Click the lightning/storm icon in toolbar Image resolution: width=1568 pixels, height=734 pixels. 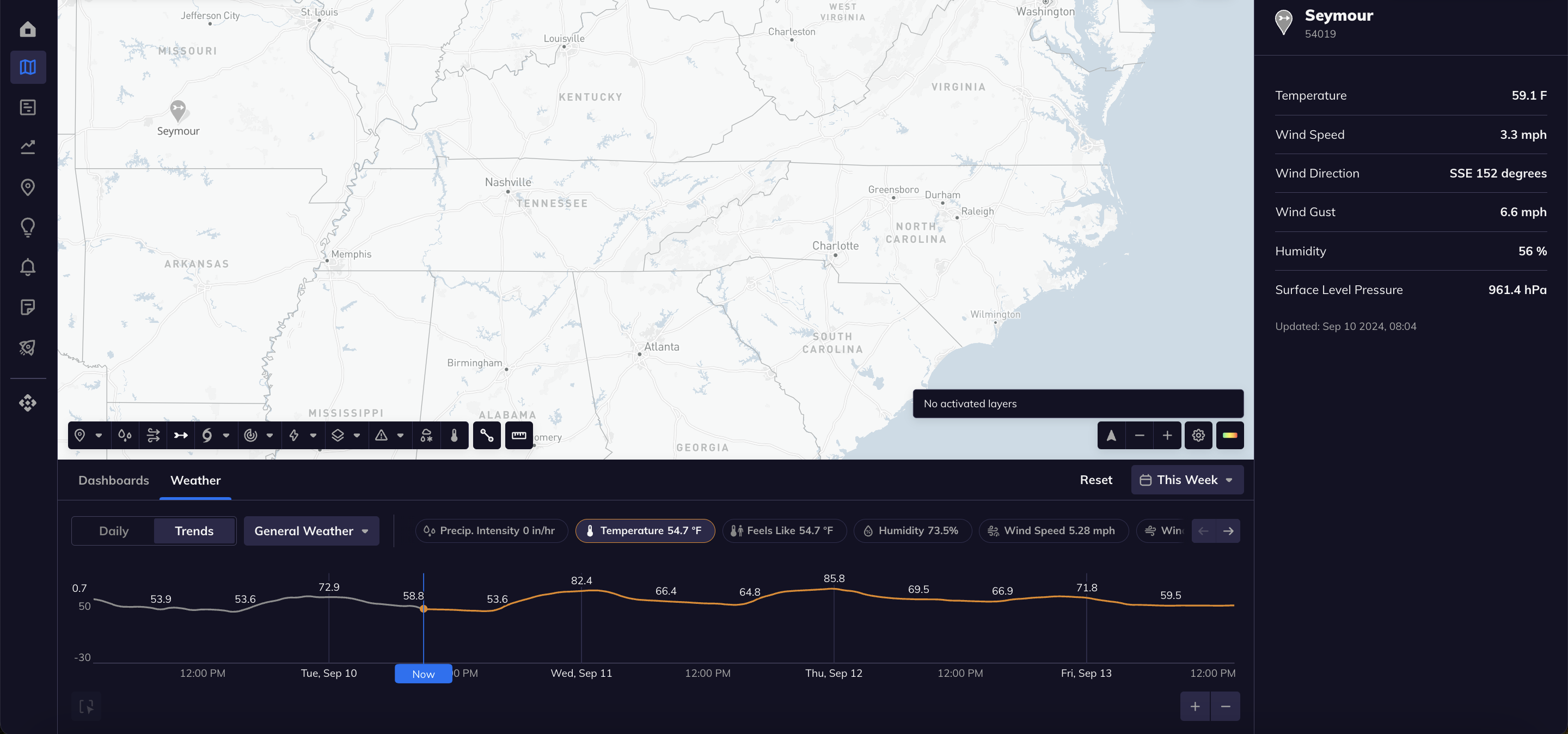click(294, 435)
